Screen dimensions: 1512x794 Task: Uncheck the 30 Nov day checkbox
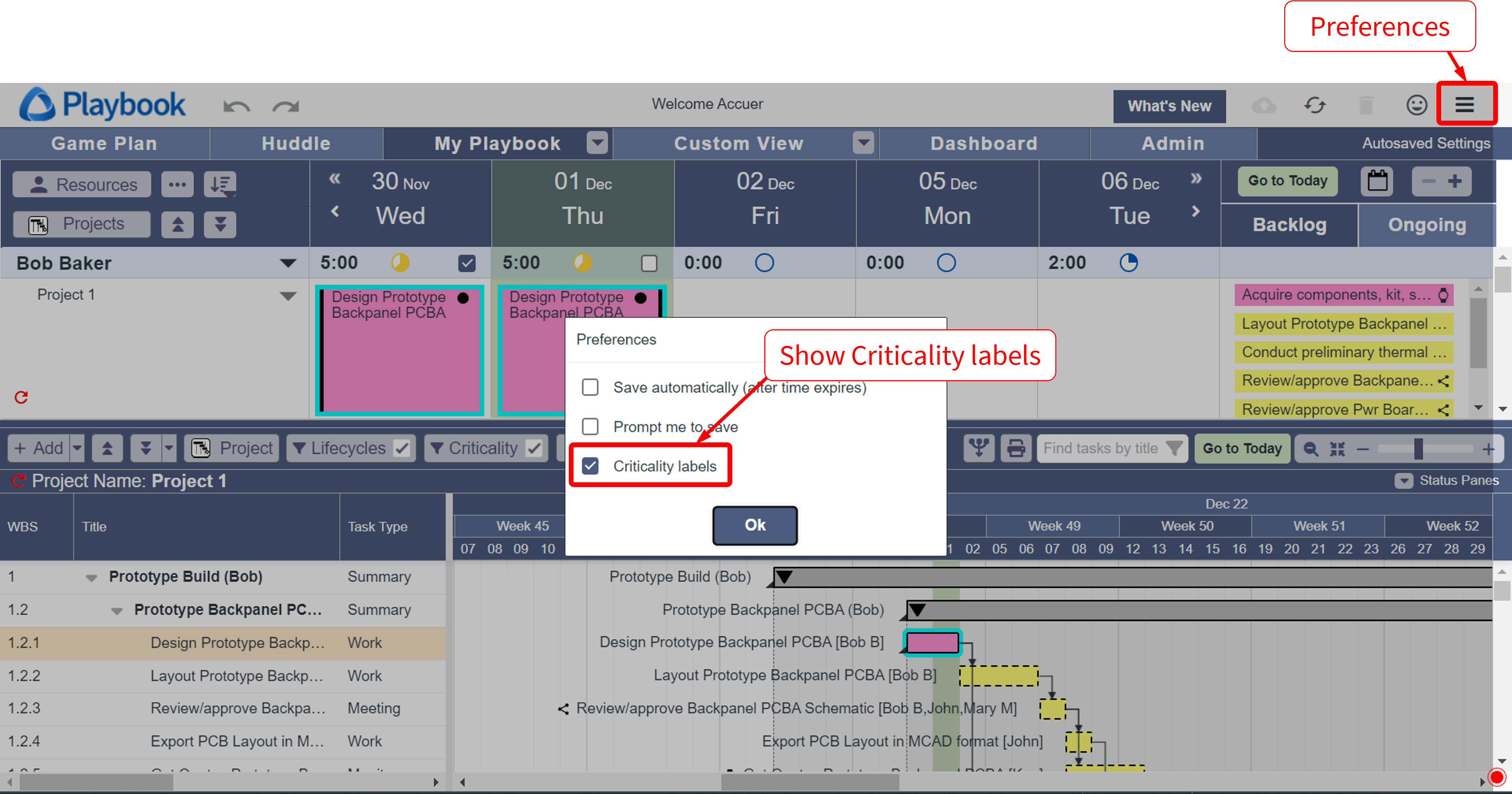[x=467, y=263]
